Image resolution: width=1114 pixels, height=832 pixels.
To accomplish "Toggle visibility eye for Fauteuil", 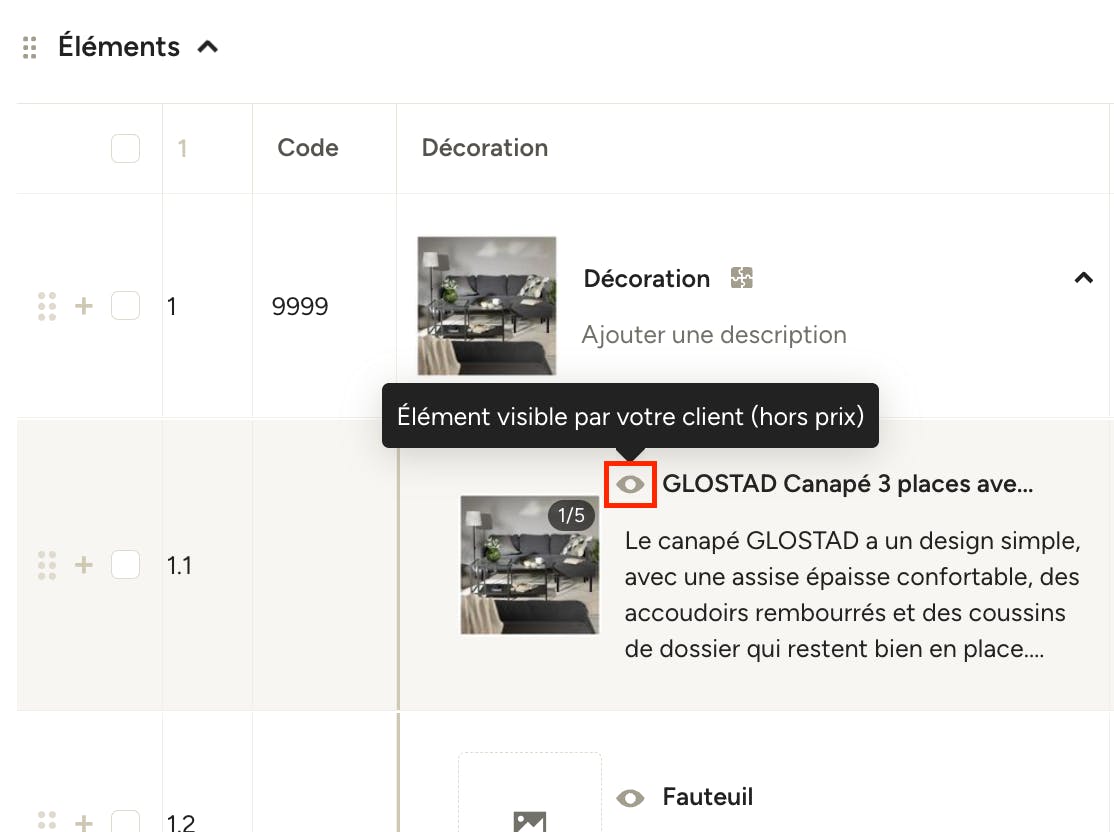I will click(x=630, y=798).
